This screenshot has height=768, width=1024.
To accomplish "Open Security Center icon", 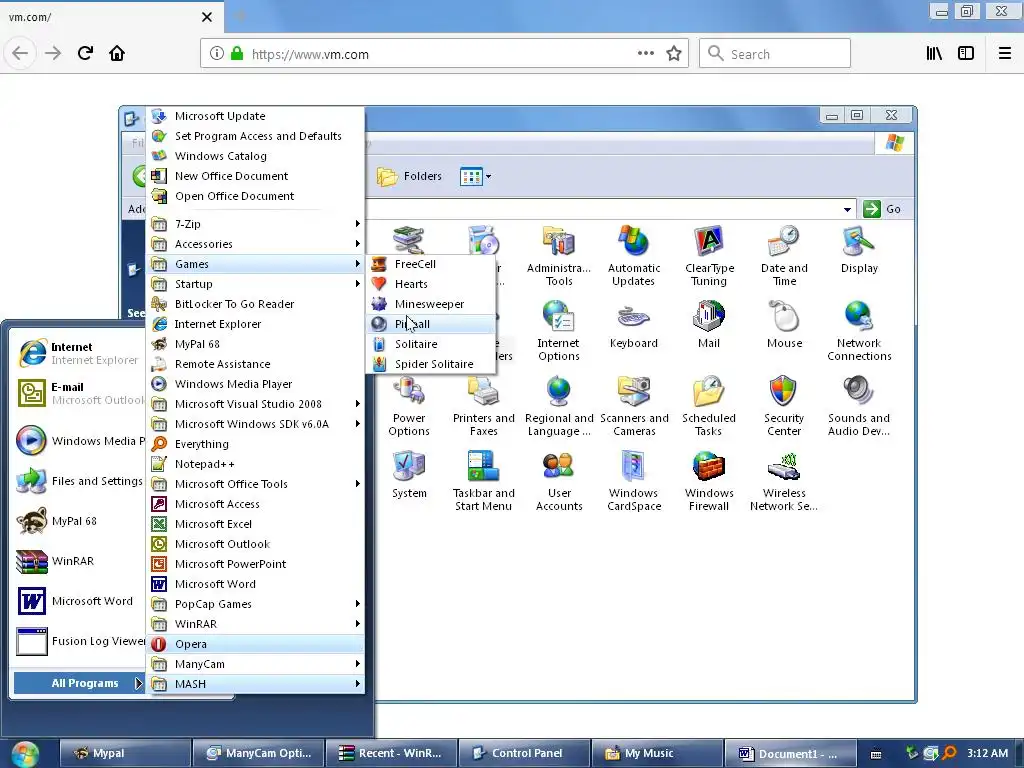I will coord(784,406).
